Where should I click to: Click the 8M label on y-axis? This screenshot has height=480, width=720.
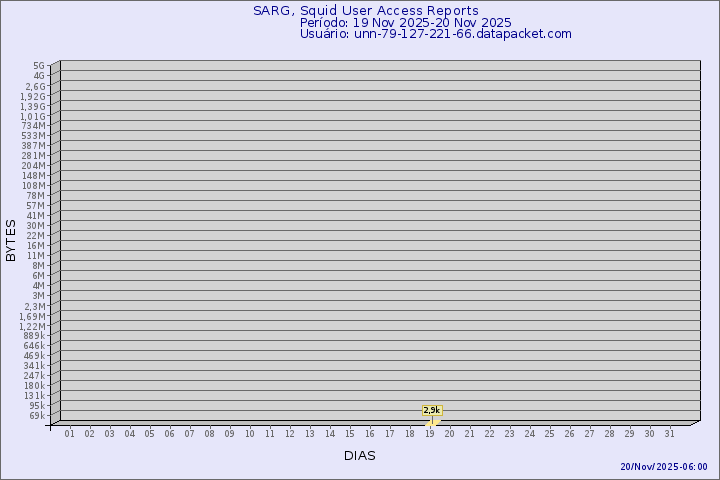pos(38,265)
